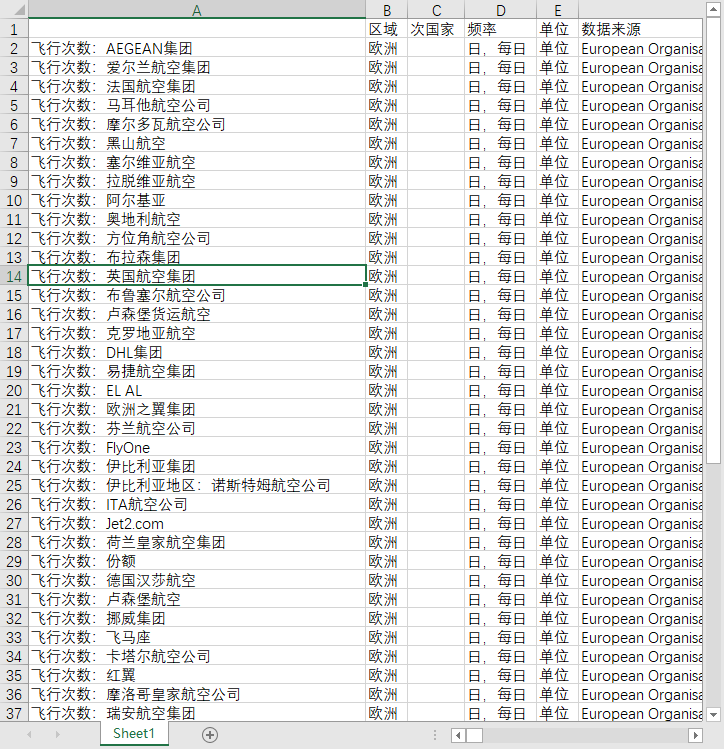The width and height of the screenshot is (724, 749).
Task: Select cell '飞行次数: 易捷航空集团'
Action: [197, 371]
